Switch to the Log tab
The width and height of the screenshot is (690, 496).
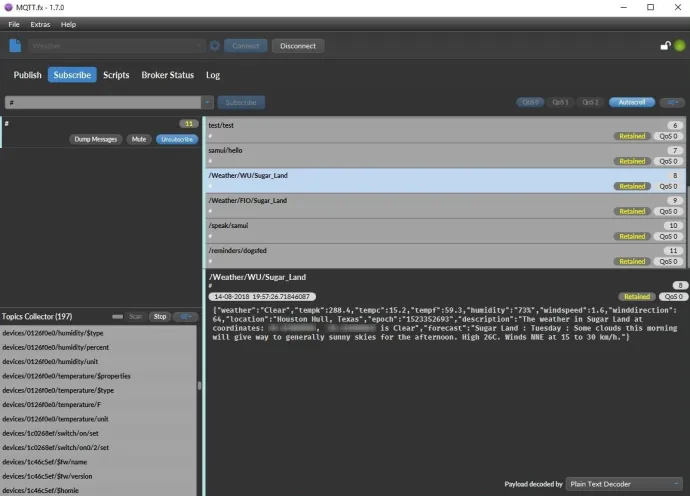213,75
